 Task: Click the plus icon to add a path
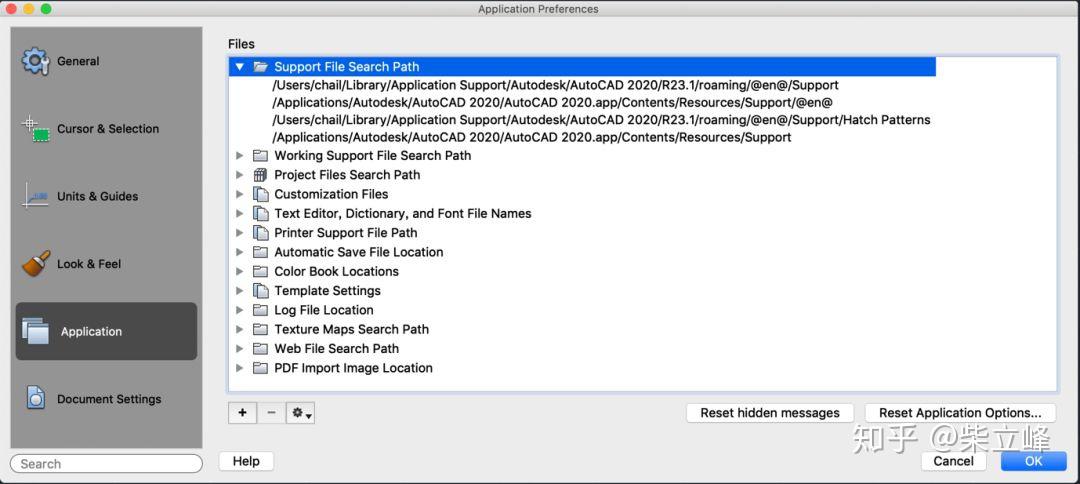242,412
